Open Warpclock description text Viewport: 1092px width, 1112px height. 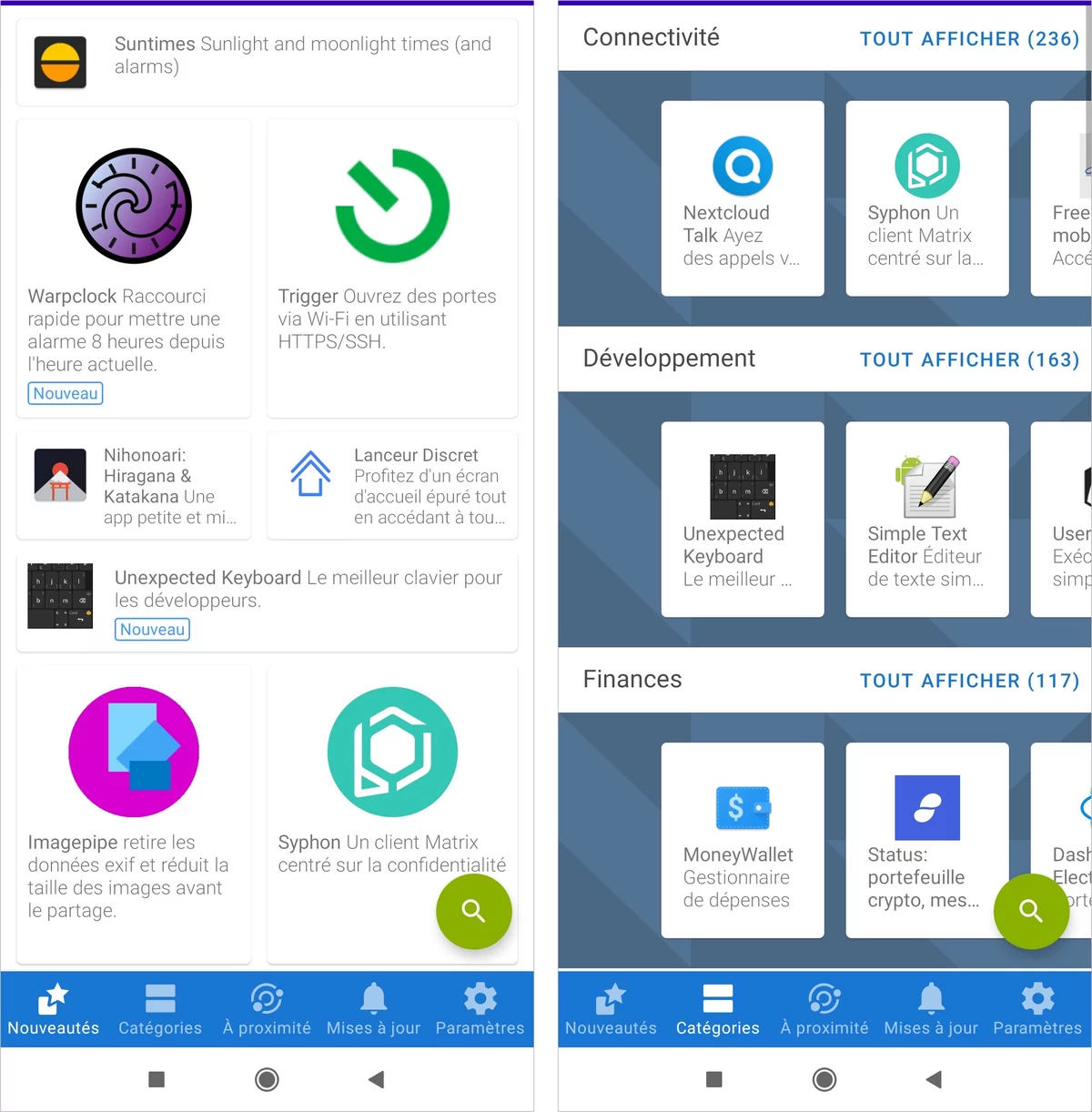126,330
